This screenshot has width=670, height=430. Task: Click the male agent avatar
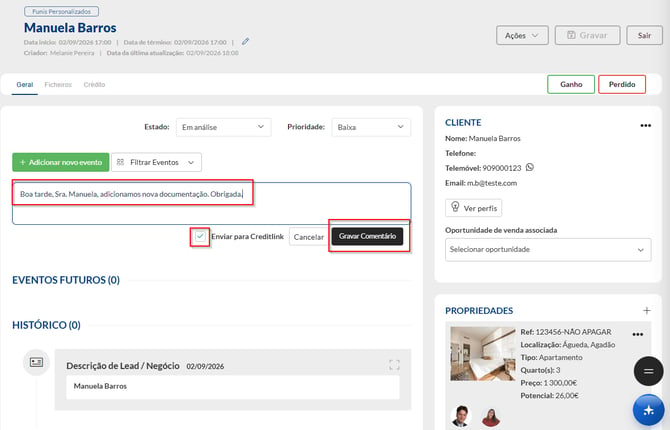461,415
